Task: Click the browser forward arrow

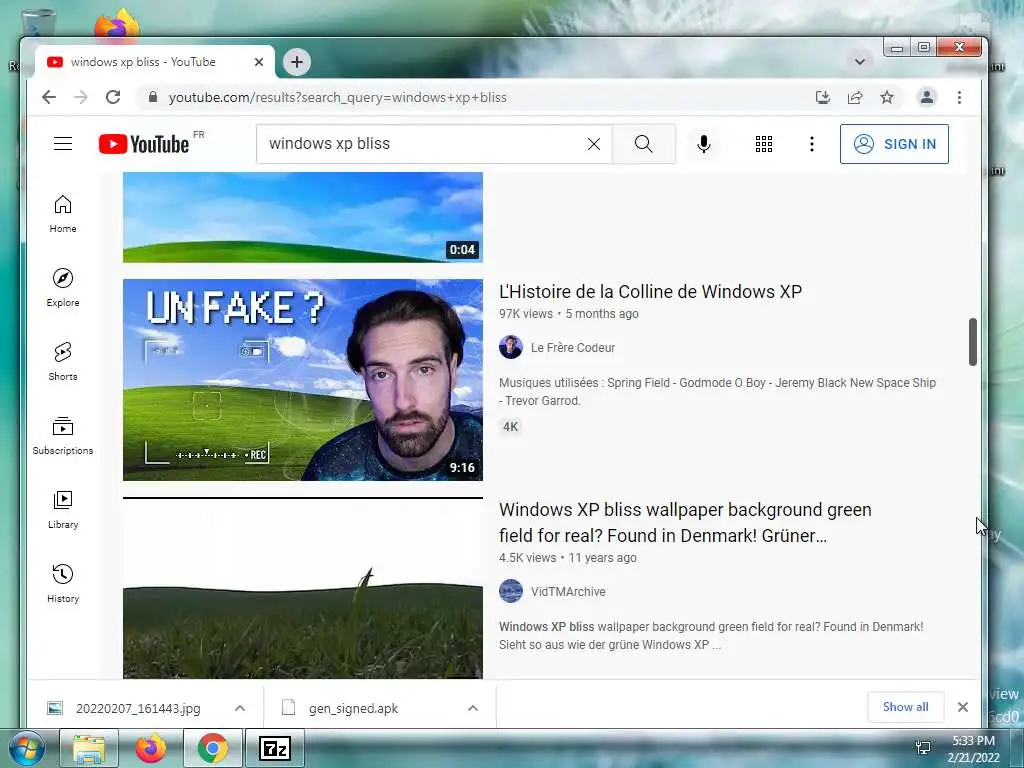Action: [80, 97]
